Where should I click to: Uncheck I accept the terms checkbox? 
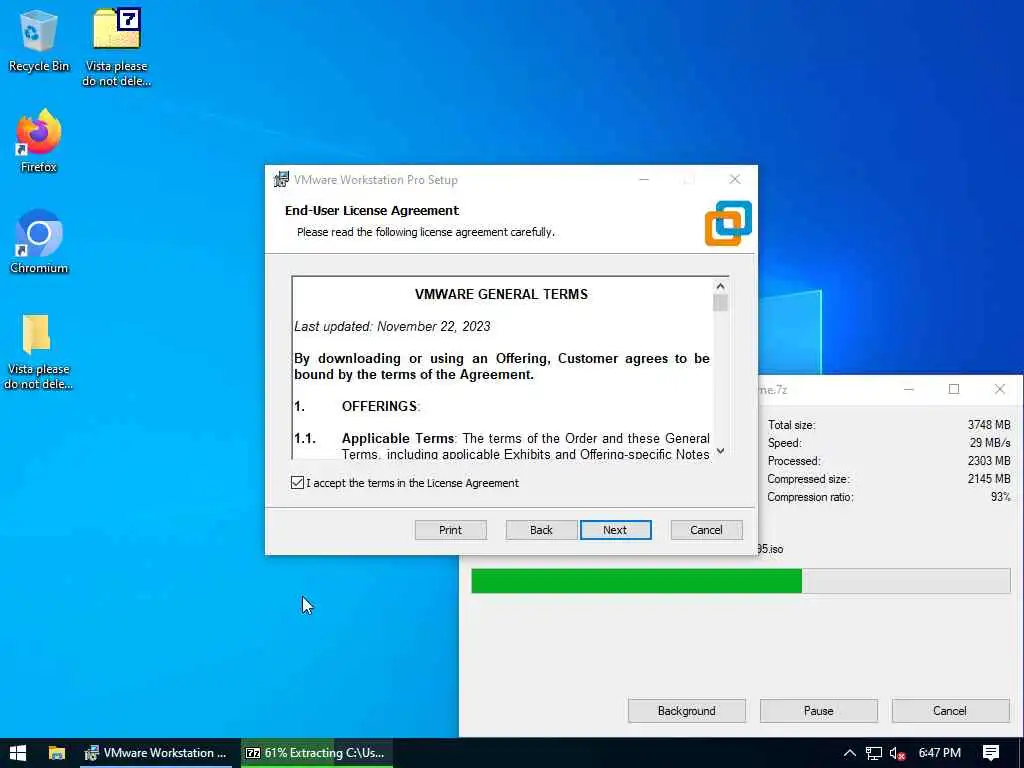[x=297, y=483]
